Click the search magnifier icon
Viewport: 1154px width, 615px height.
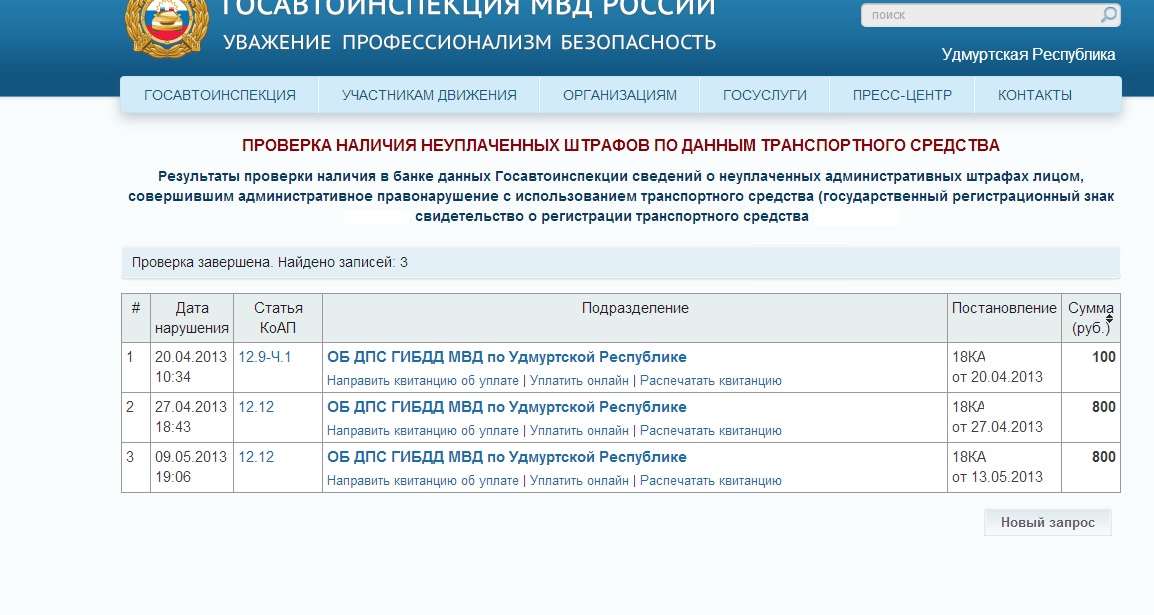(x=1108, y=15)
